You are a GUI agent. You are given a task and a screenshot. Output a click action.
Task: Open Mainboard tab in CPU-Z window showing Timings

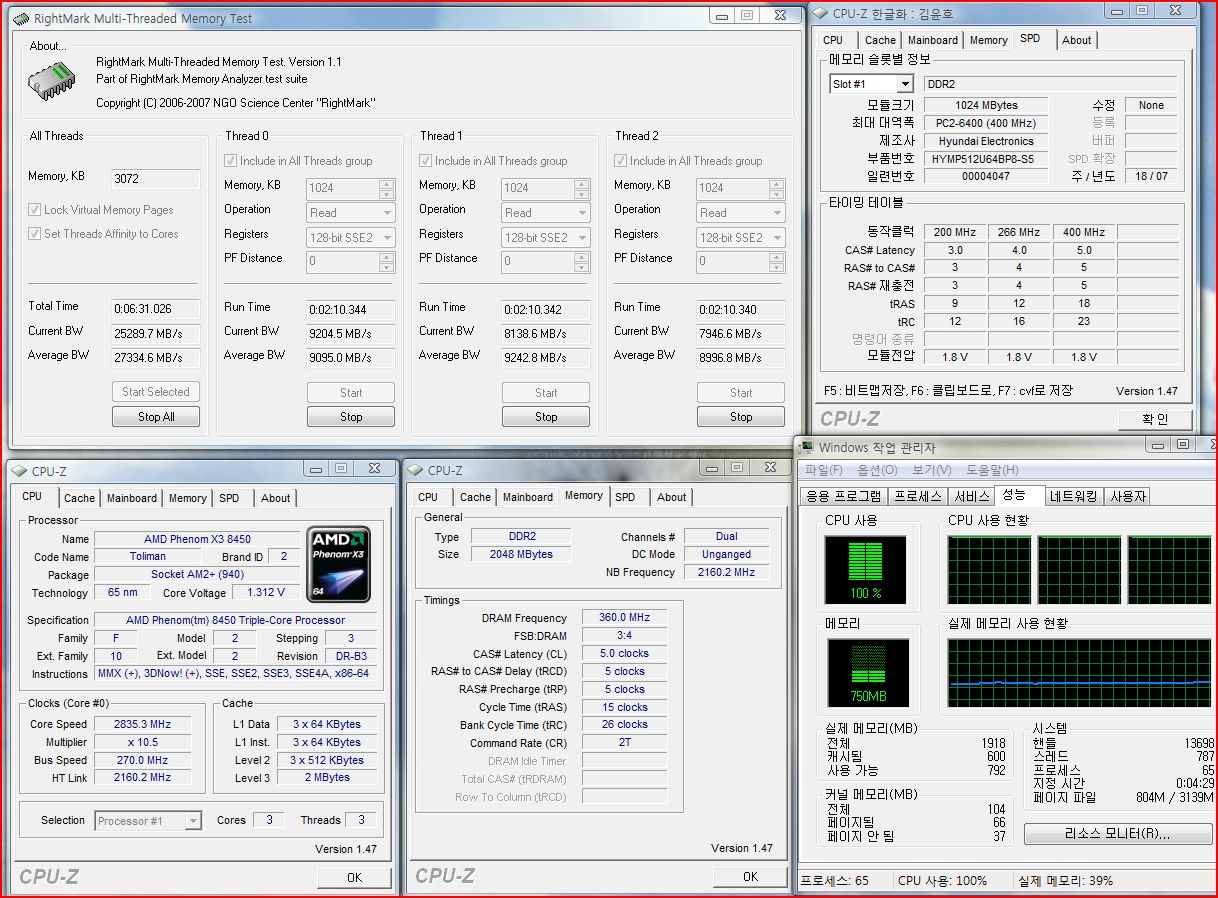pyautogui.click(x=528, y=497)
